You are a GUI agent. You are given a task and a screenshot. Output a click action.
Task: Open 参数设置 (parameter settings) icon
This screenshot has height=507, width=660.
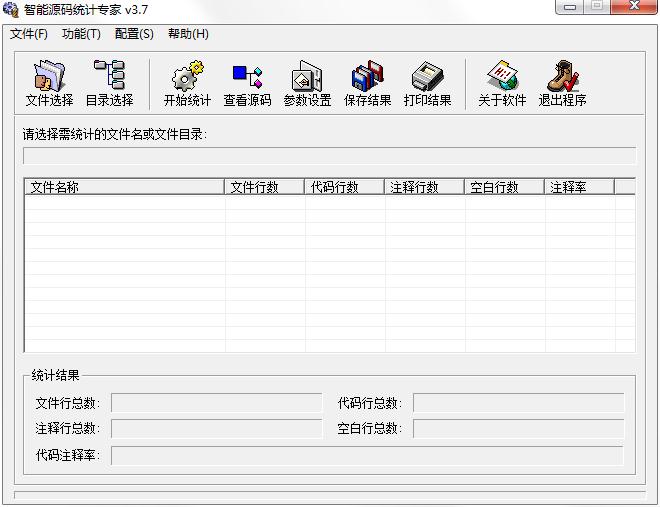307,83
